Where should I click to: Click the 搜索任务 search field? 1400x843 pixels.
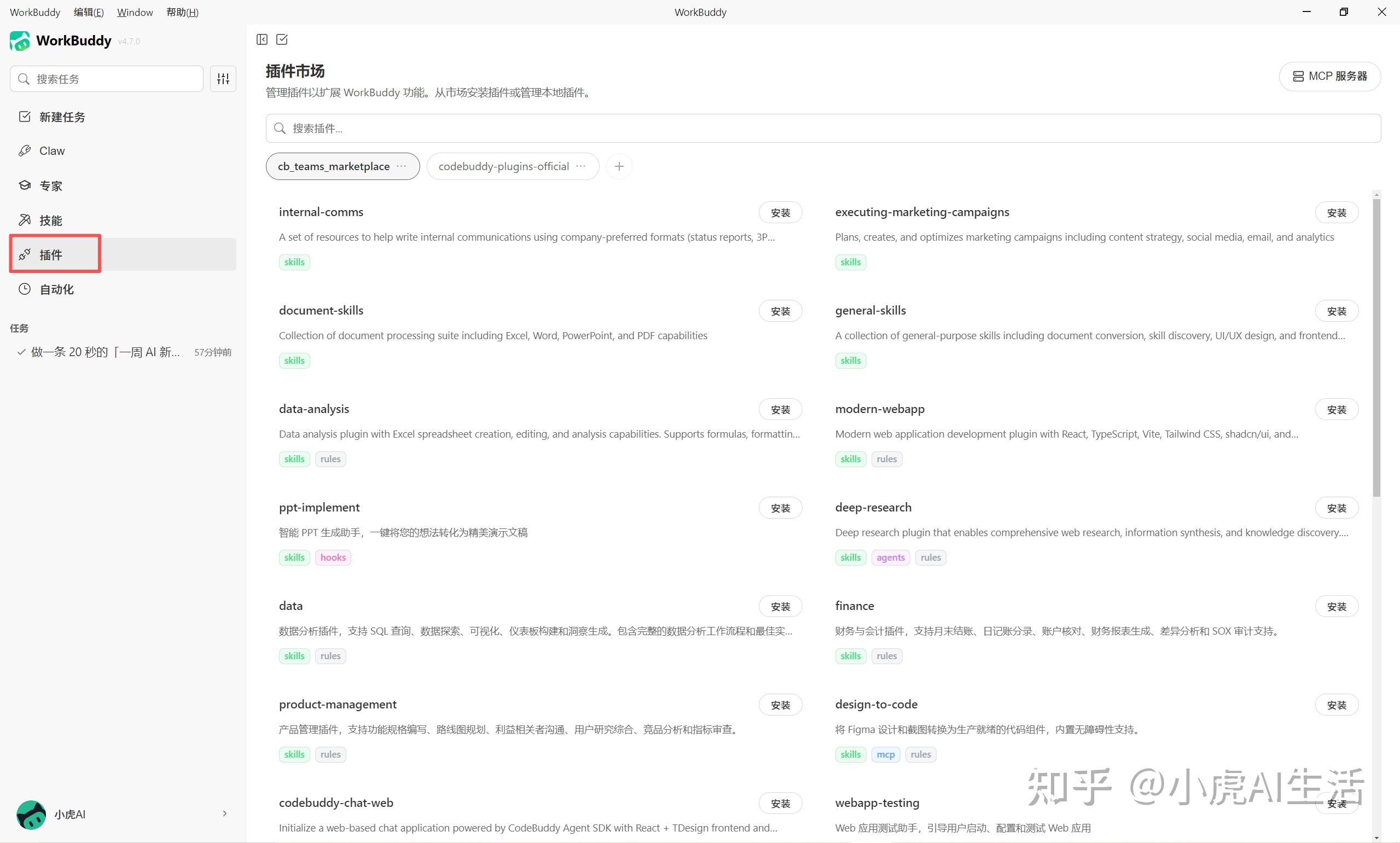click(x=106, y=78)
